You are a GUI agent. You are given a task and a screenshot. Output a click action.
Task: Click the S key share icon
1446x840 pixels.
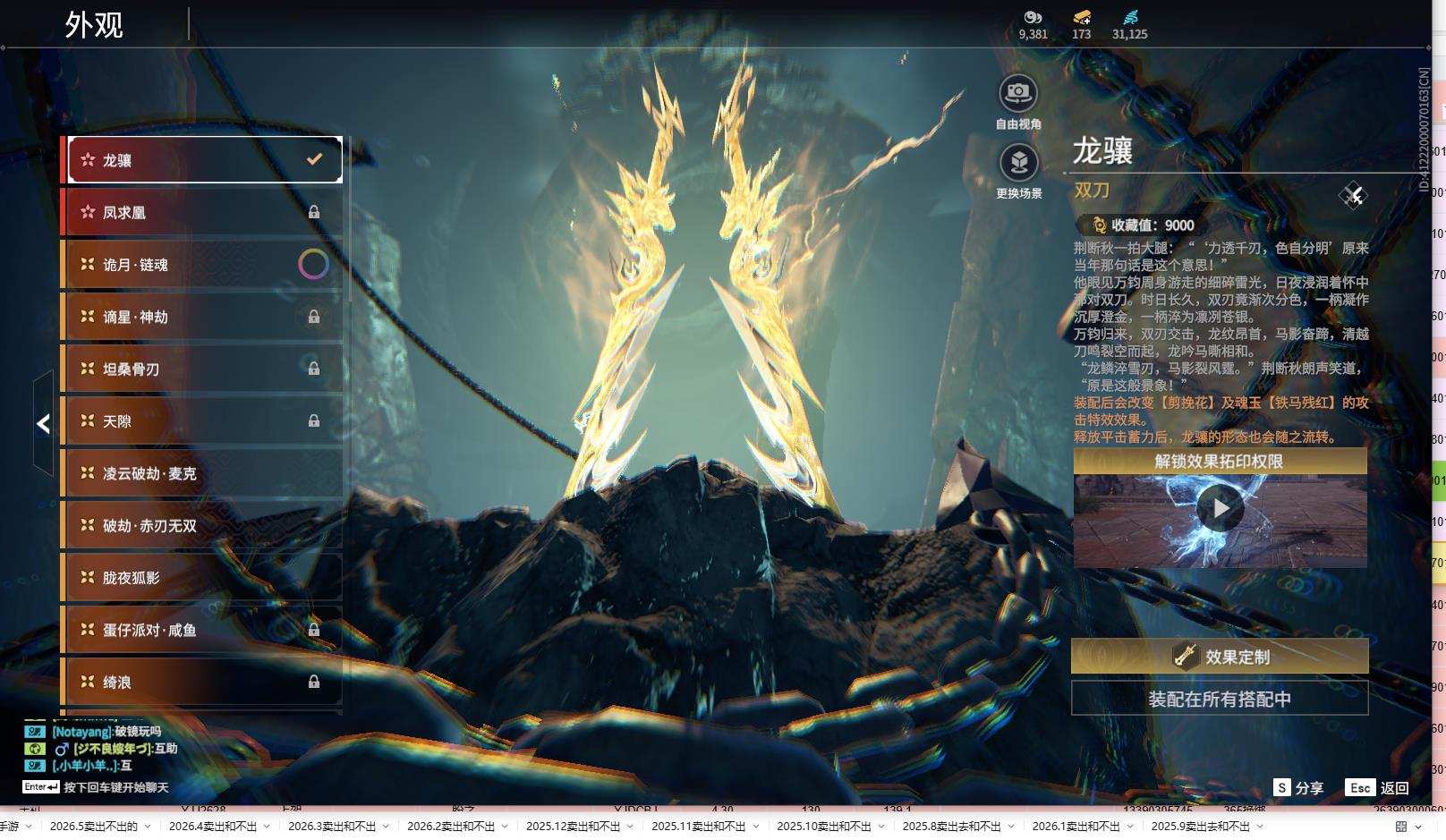pyautogui.click(x=1282, y=787)
